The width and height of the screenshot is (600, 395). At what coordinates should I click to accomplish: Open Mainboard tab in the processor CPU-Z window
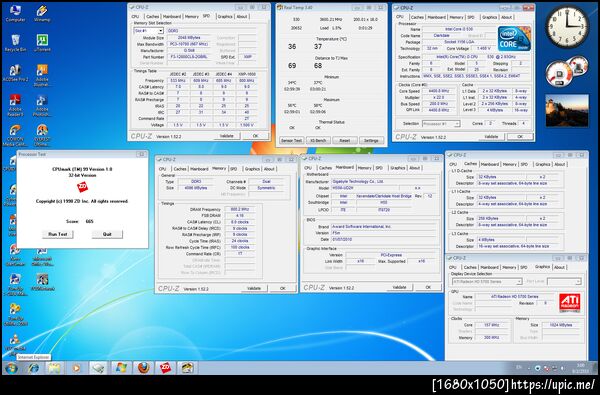point(437,17)
